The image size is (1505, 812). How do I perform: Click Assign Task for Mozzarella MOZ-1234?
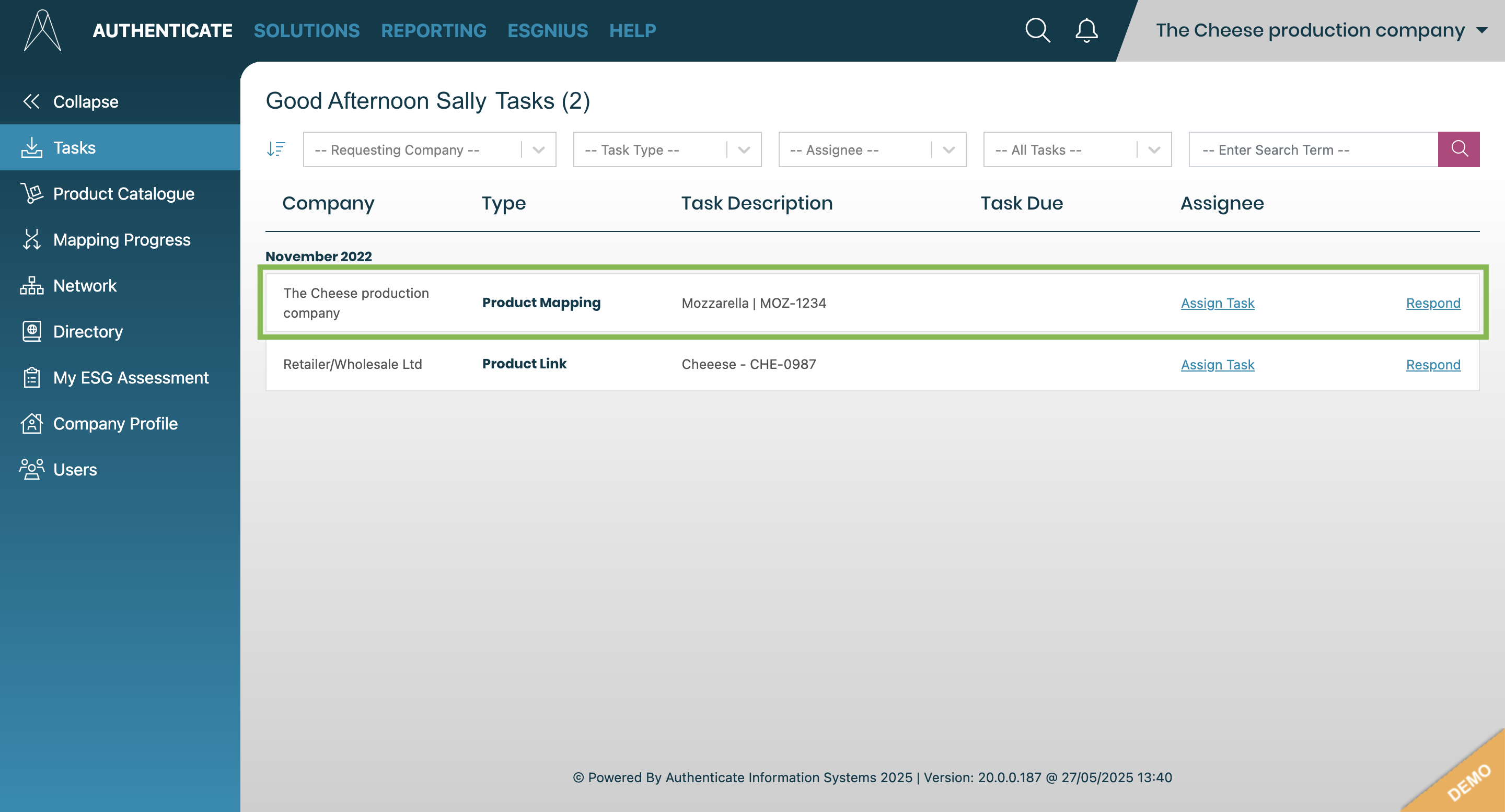(x=1217, y=303)
